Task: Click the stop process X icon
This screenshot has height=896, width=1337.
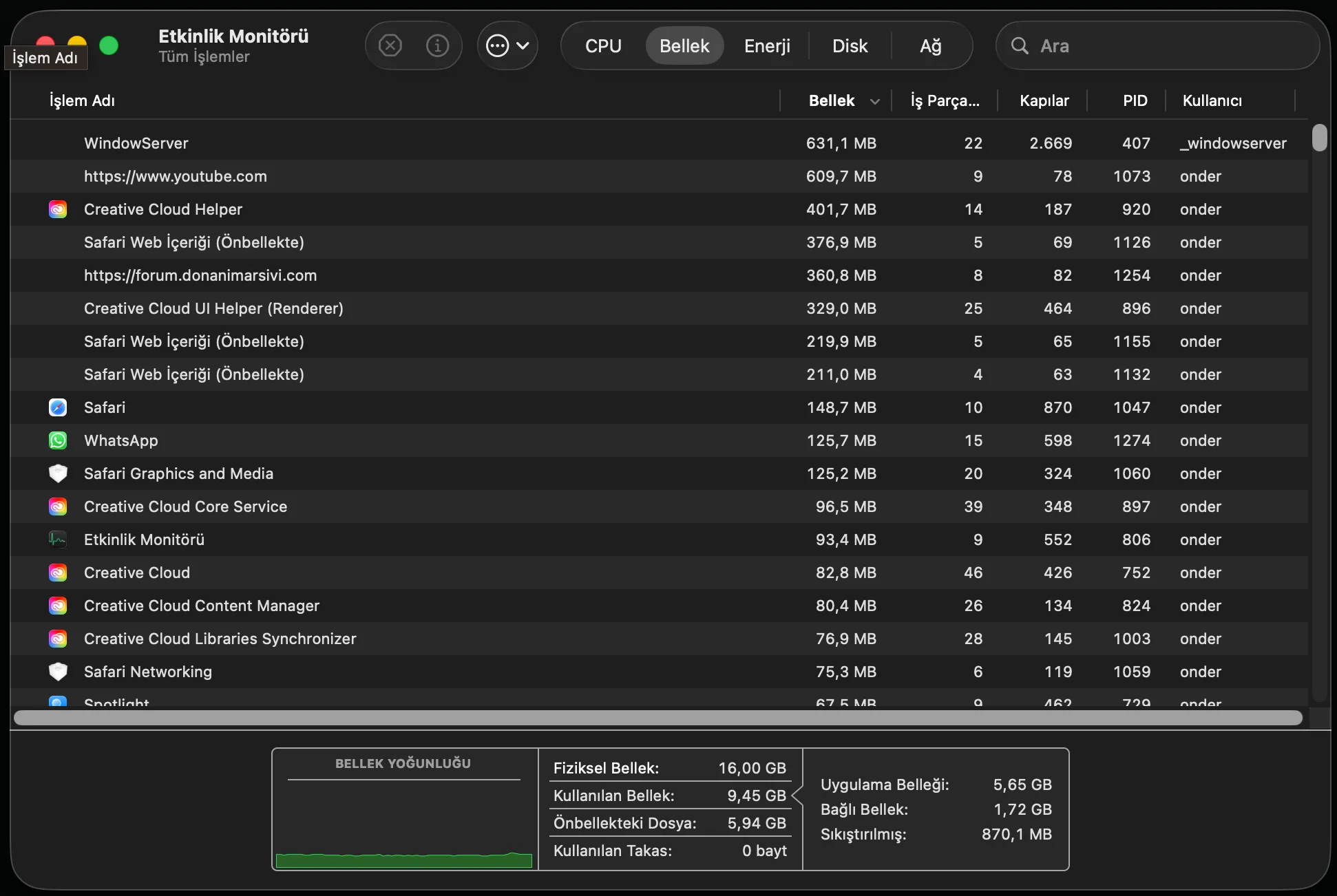Action: click(x=390, y=46)
